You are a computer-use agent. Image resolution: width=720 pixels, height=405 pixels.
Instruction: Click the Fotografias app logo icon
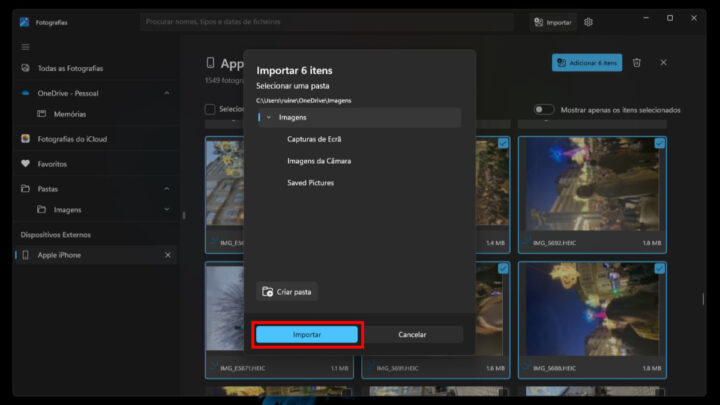pos(24,22)
